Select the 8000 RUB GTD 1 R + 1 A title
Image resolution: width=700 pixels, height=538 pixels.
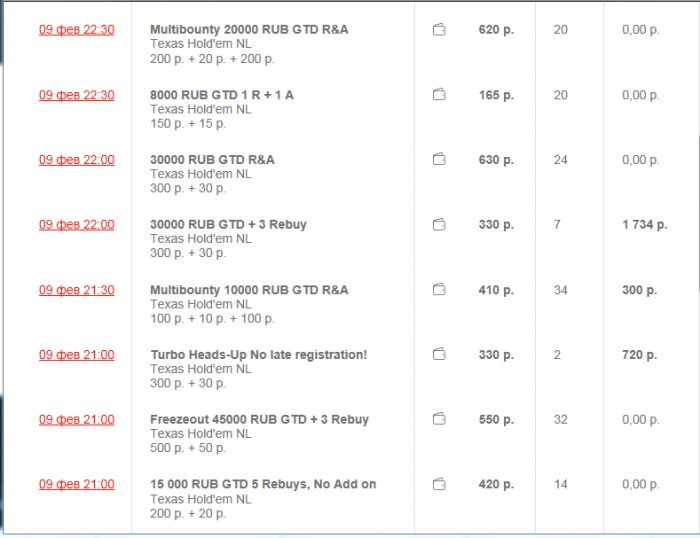click(x=222, y=95)
